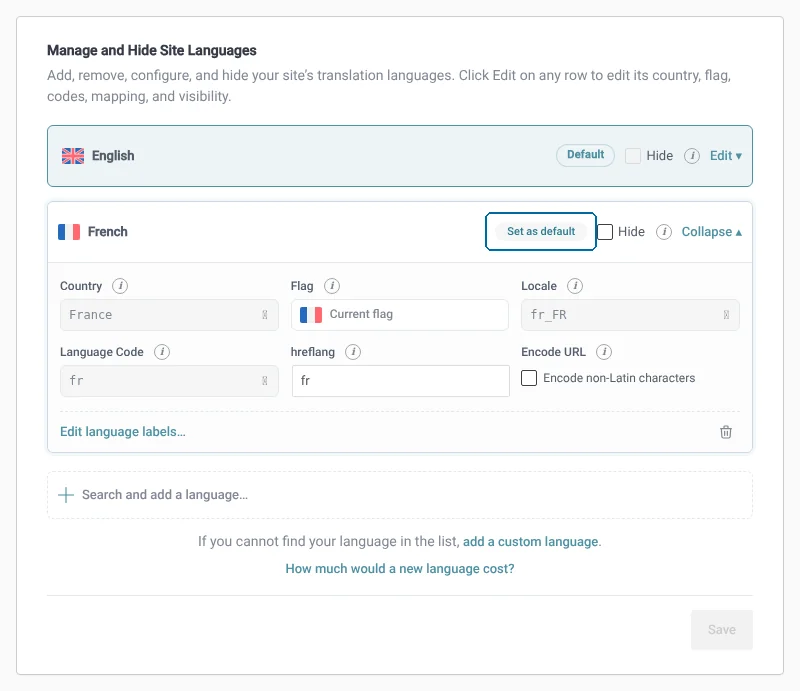Click the English UK flag icon
800x691 pixels.
73,156
